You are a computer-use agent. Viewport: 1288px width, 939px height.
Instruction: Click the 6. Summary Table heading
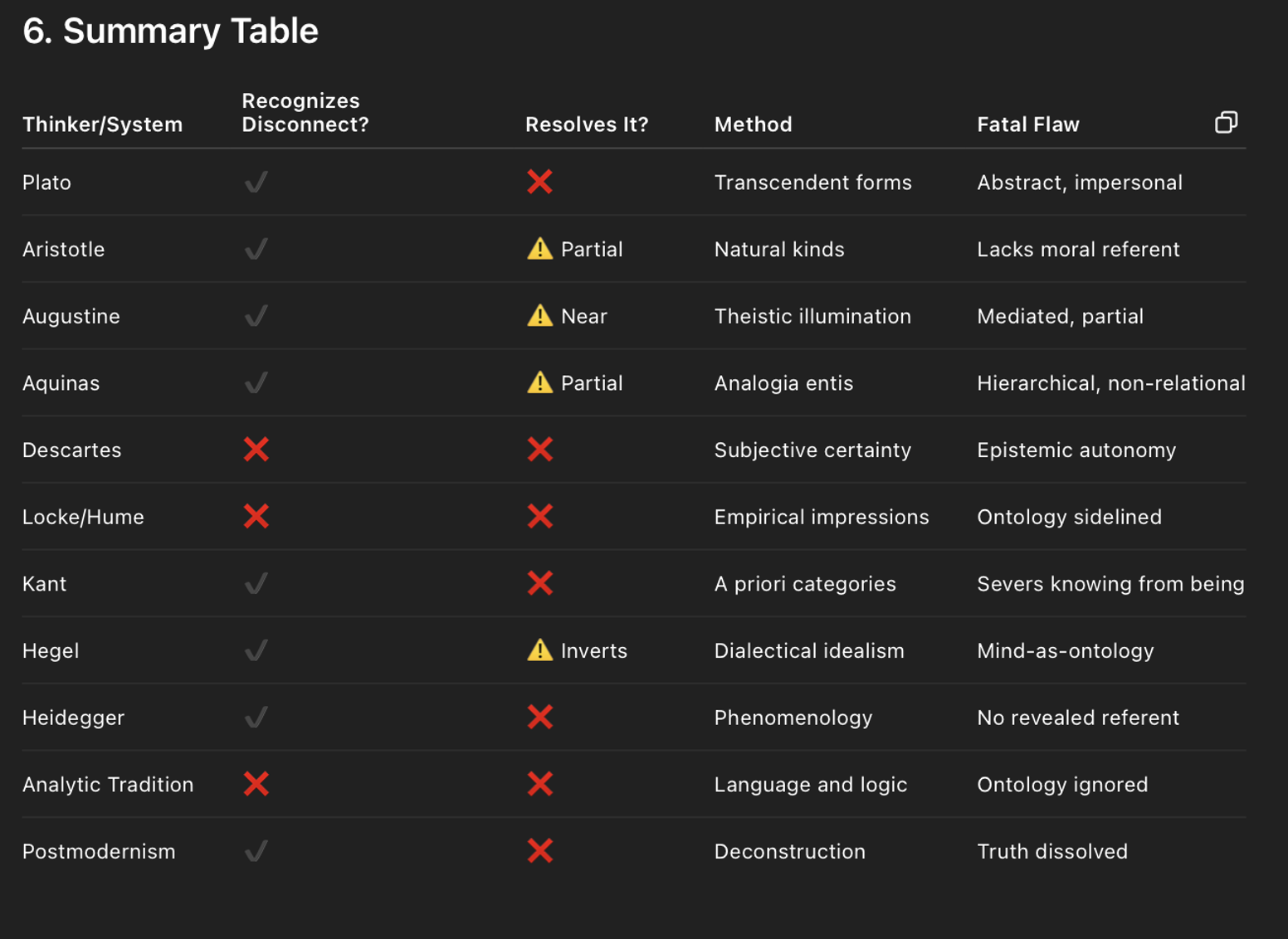pyautogui.click(x=170, y=31)
